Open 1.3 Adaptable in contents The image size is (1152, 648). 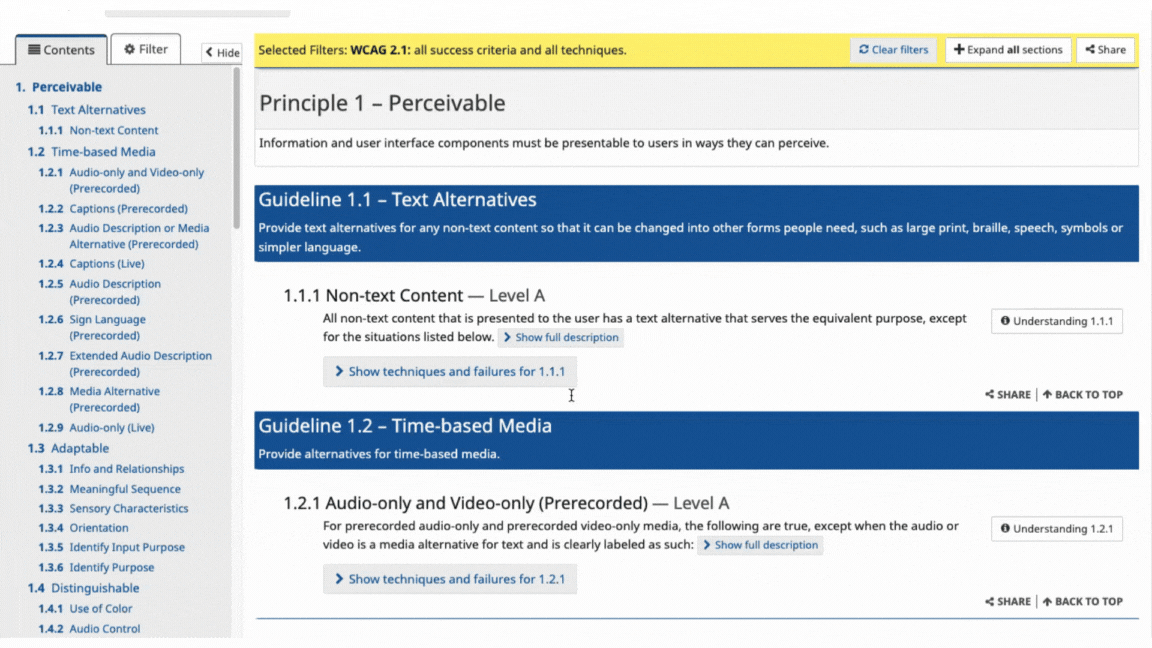click(68, 448)
